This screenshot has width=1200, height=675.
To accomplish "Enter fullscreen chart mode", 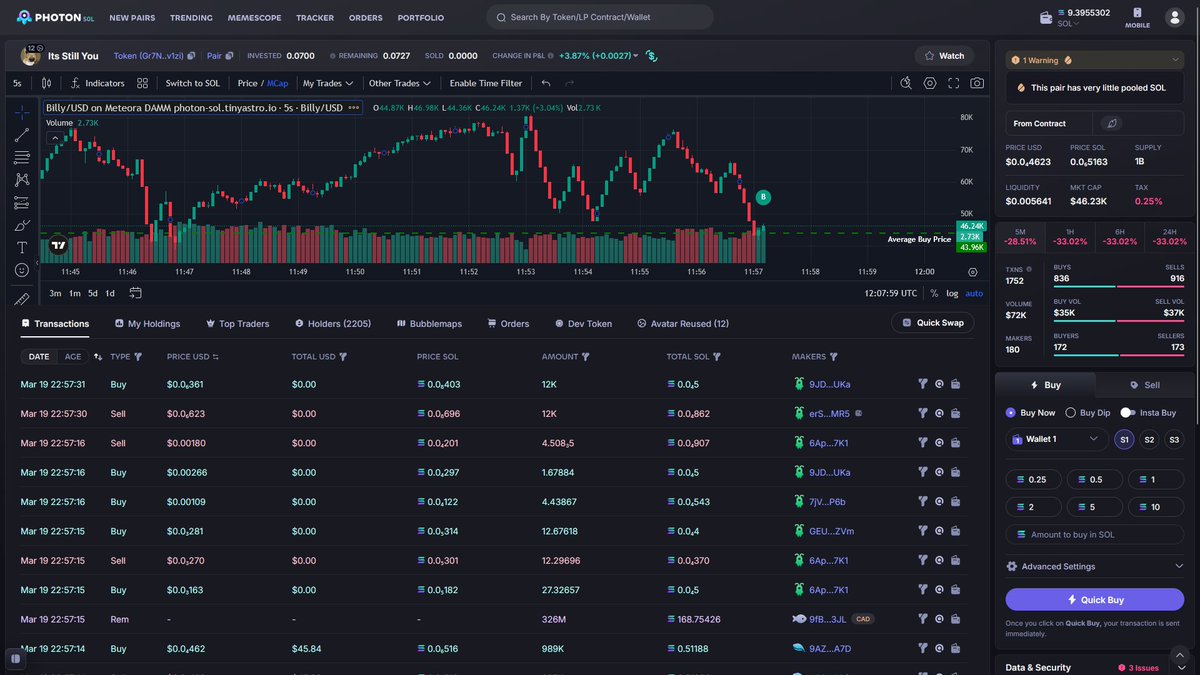I will click(954, 83).
